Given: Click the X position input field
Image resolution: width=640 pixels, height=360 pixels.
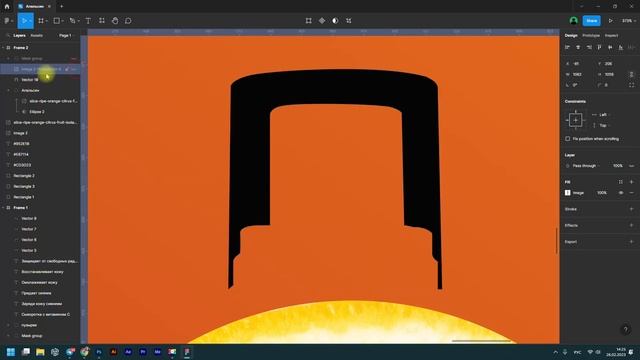Looking at the screenshot, I should pyautogui.click(x=580, y=64).
